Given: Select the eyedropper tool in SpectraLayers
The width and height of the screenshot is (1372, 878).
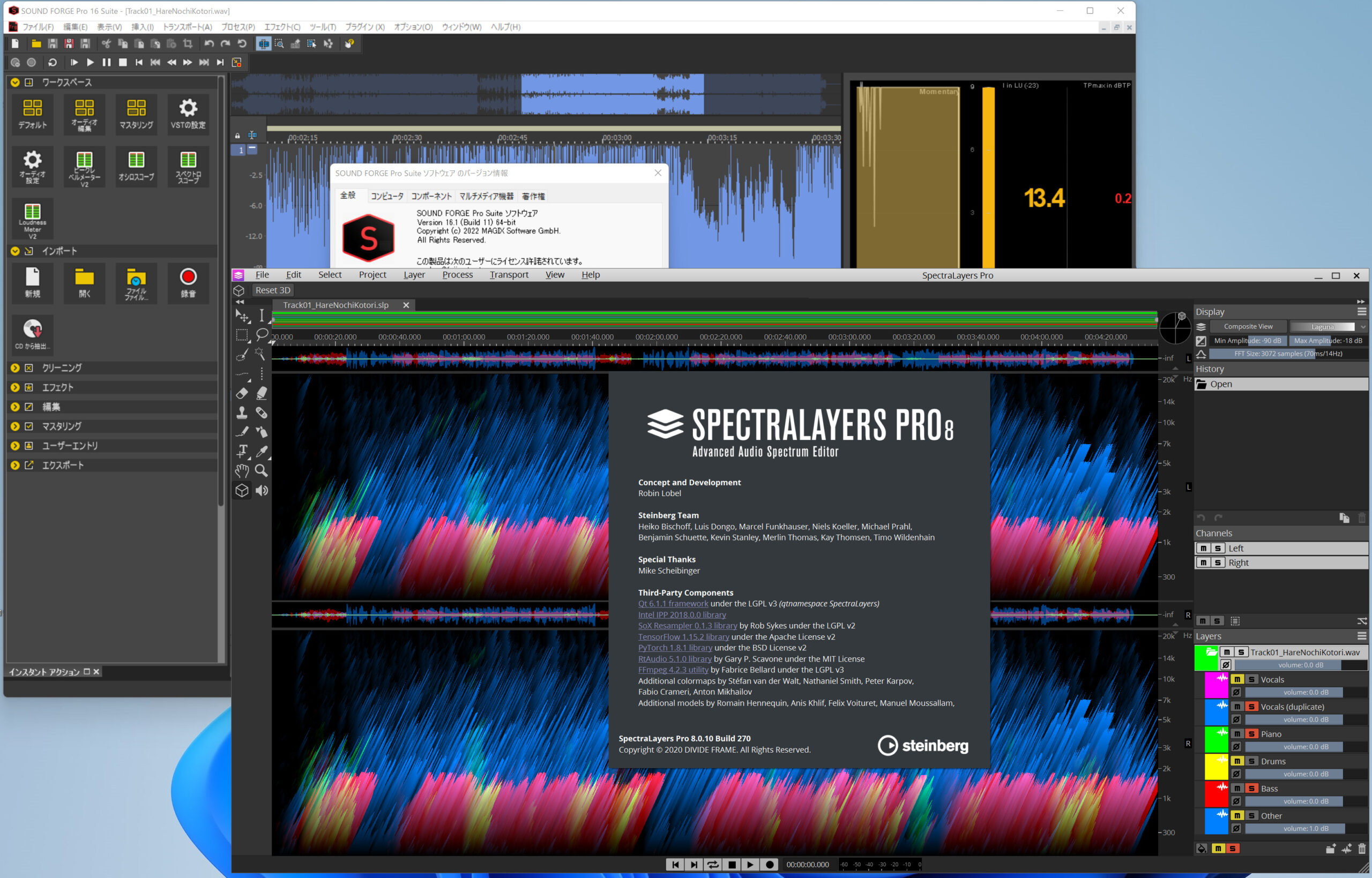Looking at the screenshot, I should 262,451.
